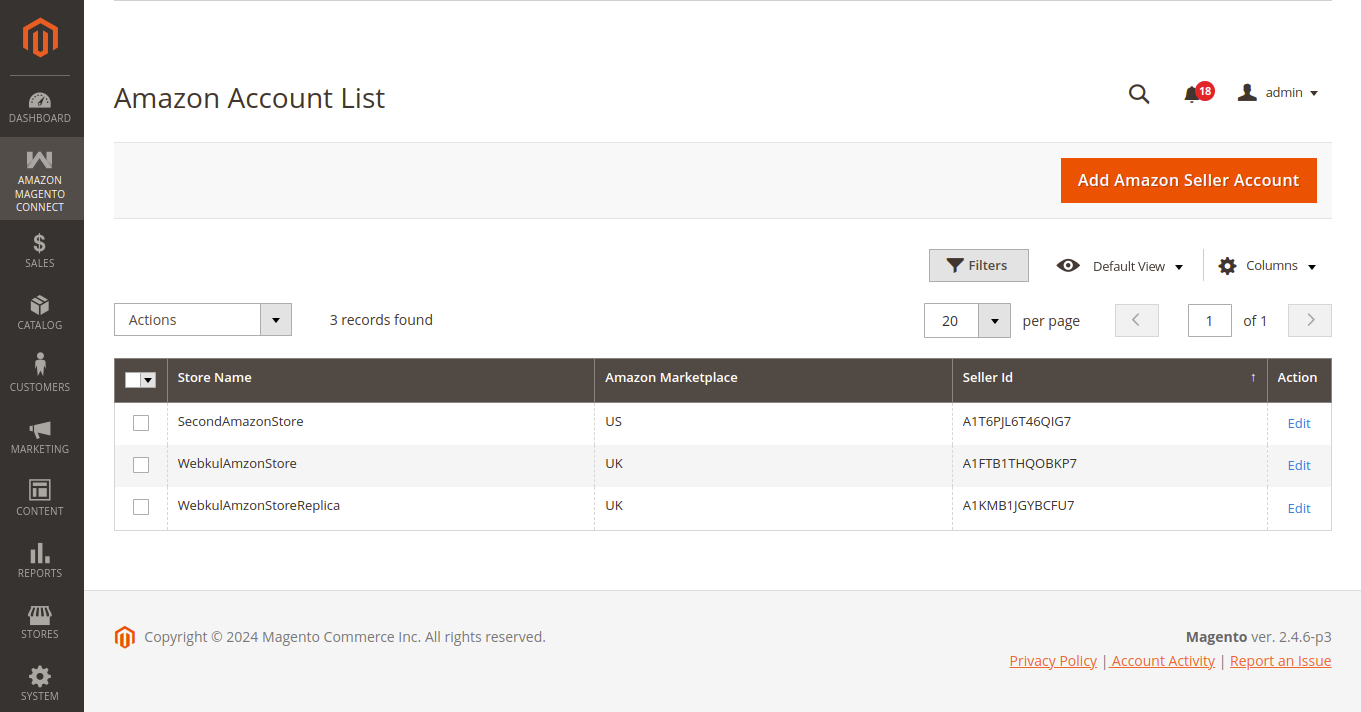The image size is (1361, 712).
Task: Toggle the select-all header checkbox
Action: click(133, 380)
